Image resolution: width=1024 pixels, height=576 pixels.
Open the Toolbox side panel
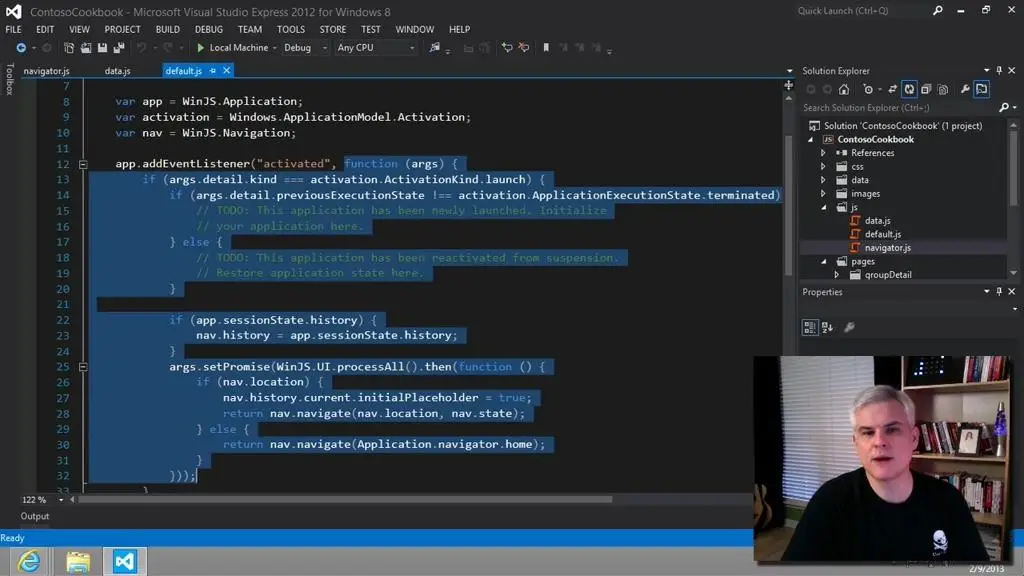point(9,79)
